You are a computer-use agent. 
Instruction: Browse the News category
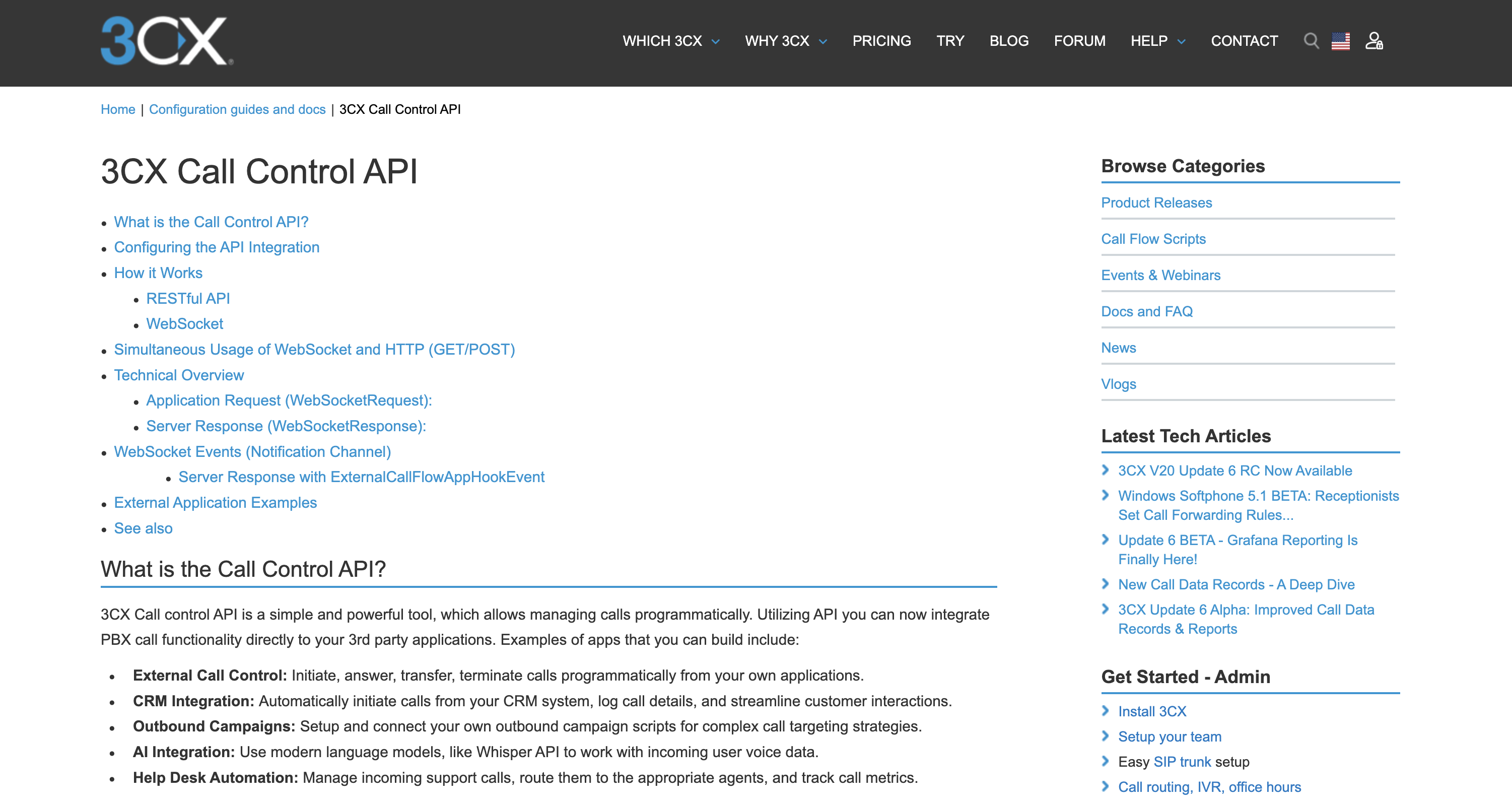tap(1119, 348)
